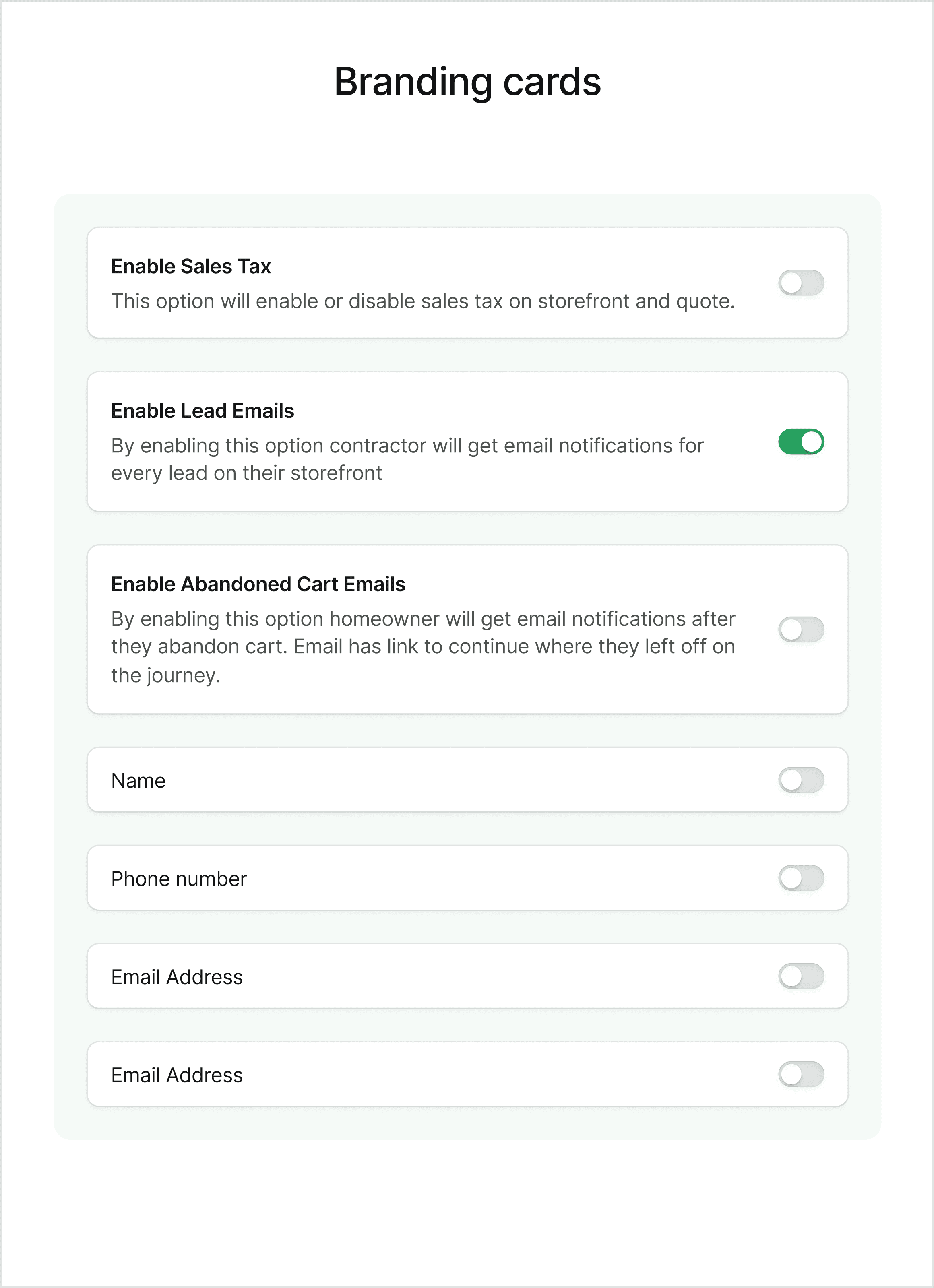Click the last Email Address label
Viewport: 934px width, 1288px height.
tap(177, 1075)
